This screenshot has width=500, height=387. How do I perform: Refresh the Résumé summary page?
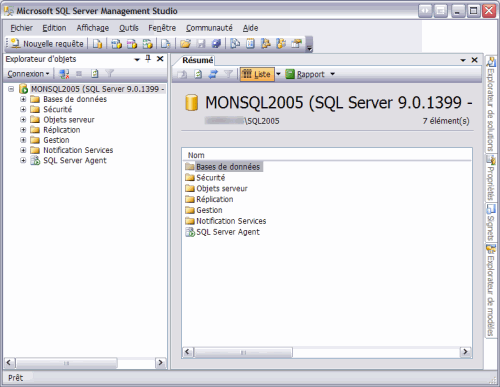point(198,74)
